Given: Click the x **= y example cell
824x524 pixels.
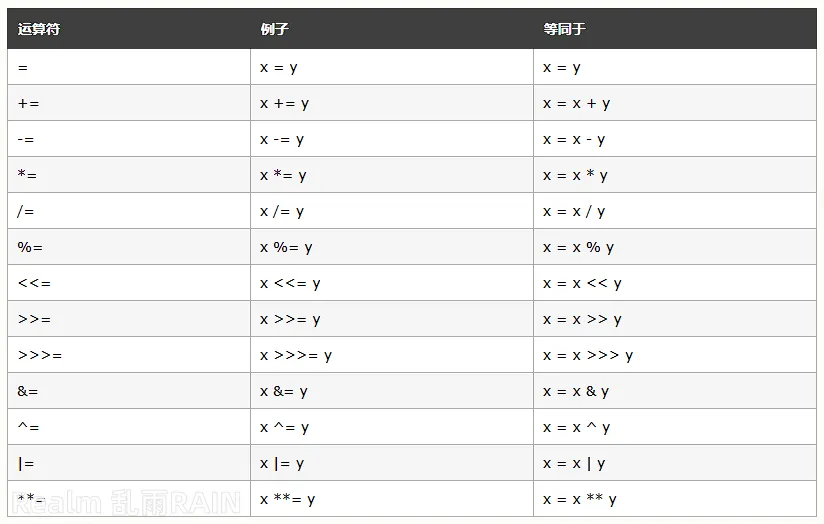Looking at the screenshot, I should [287, 499].
